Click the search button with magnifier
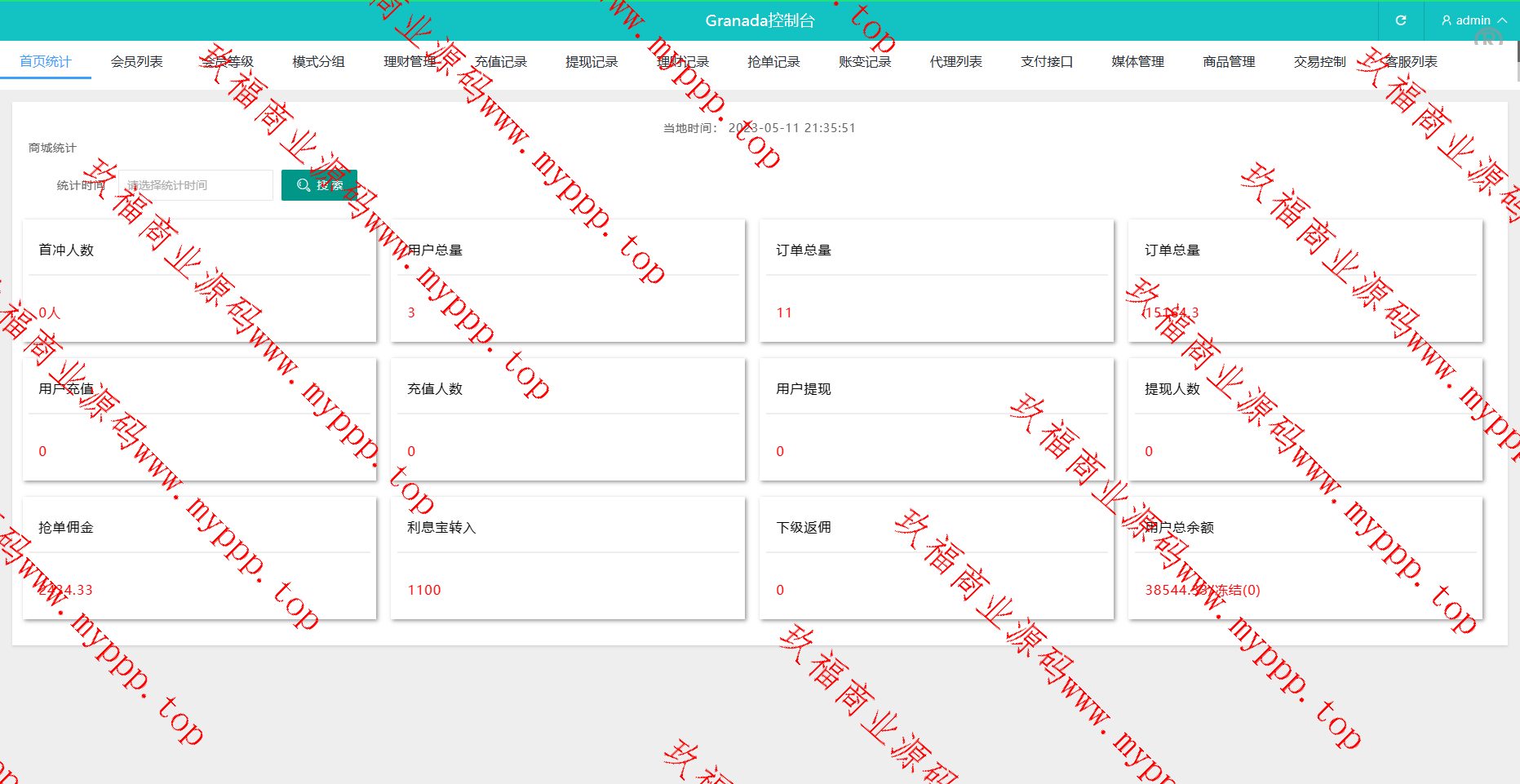The width and height of the screenshot is (1520, 784). point(319,185)
